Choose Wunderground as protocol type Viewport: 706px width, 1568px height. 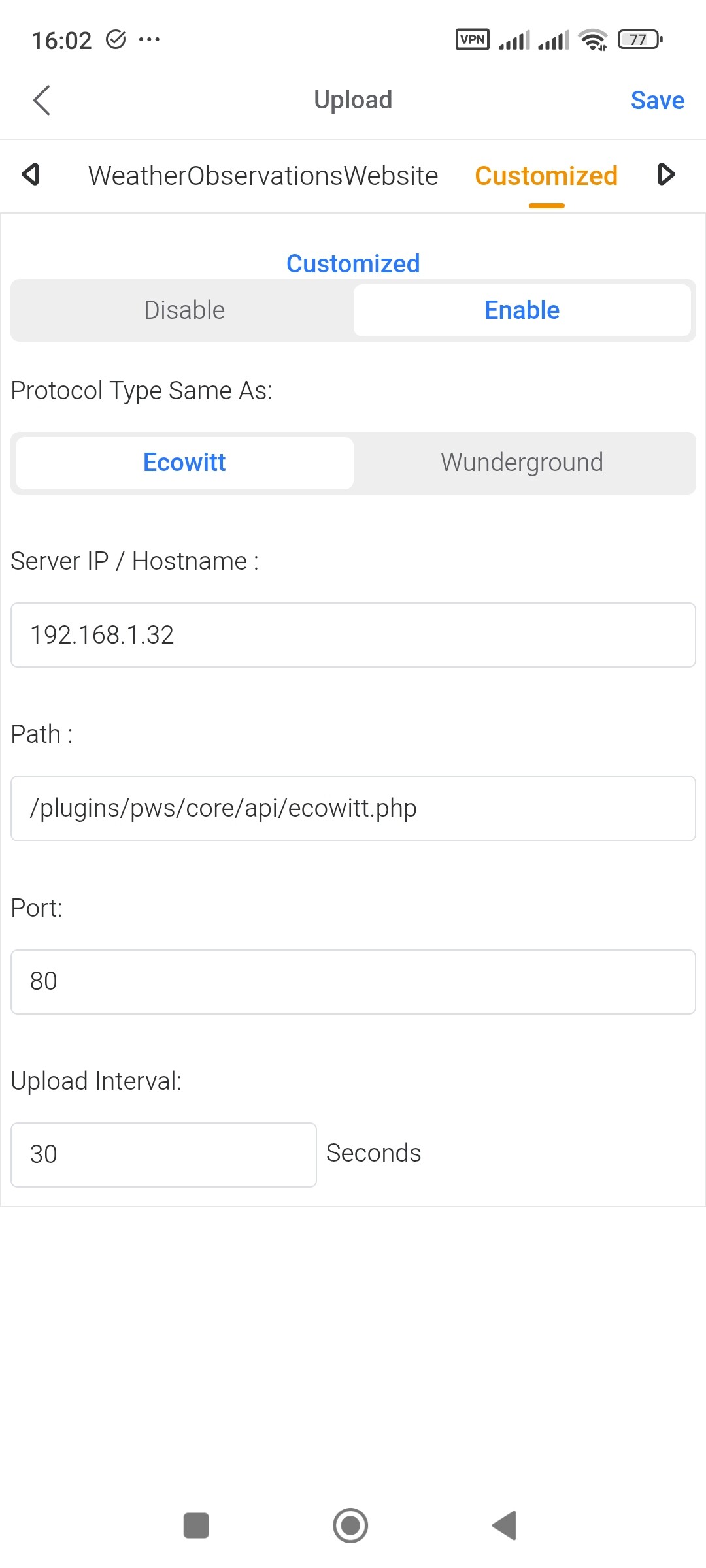click(522, 463)
